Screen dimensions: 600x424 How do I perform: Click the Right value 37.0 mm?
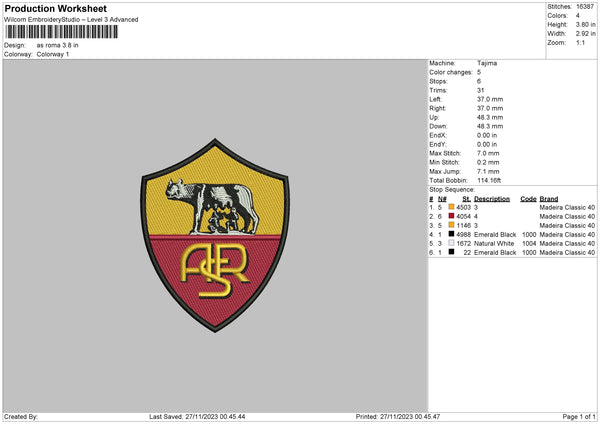tap(490, 108)
